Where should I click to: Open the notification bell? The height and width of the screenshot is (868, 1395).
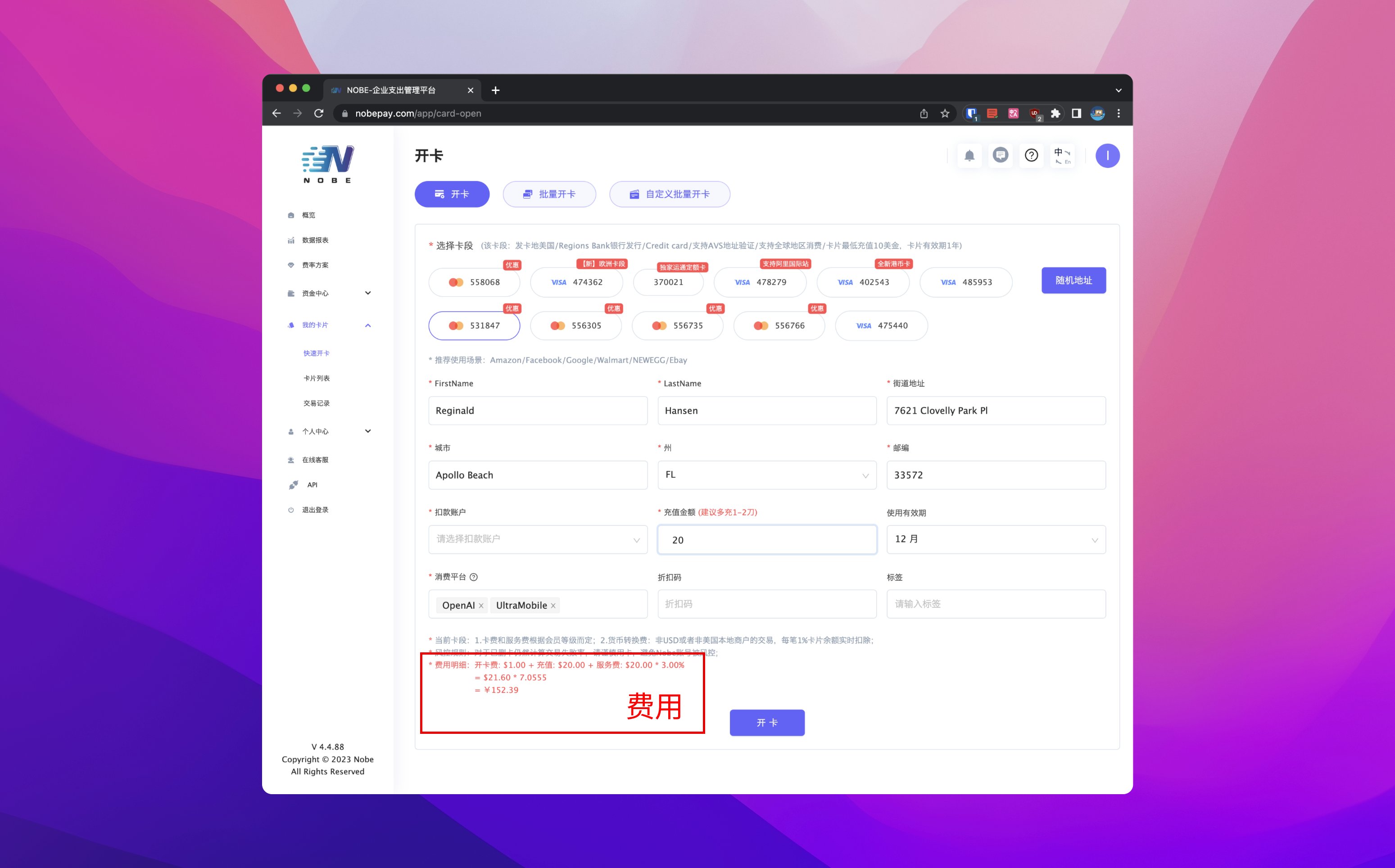[x=969, y=156]
